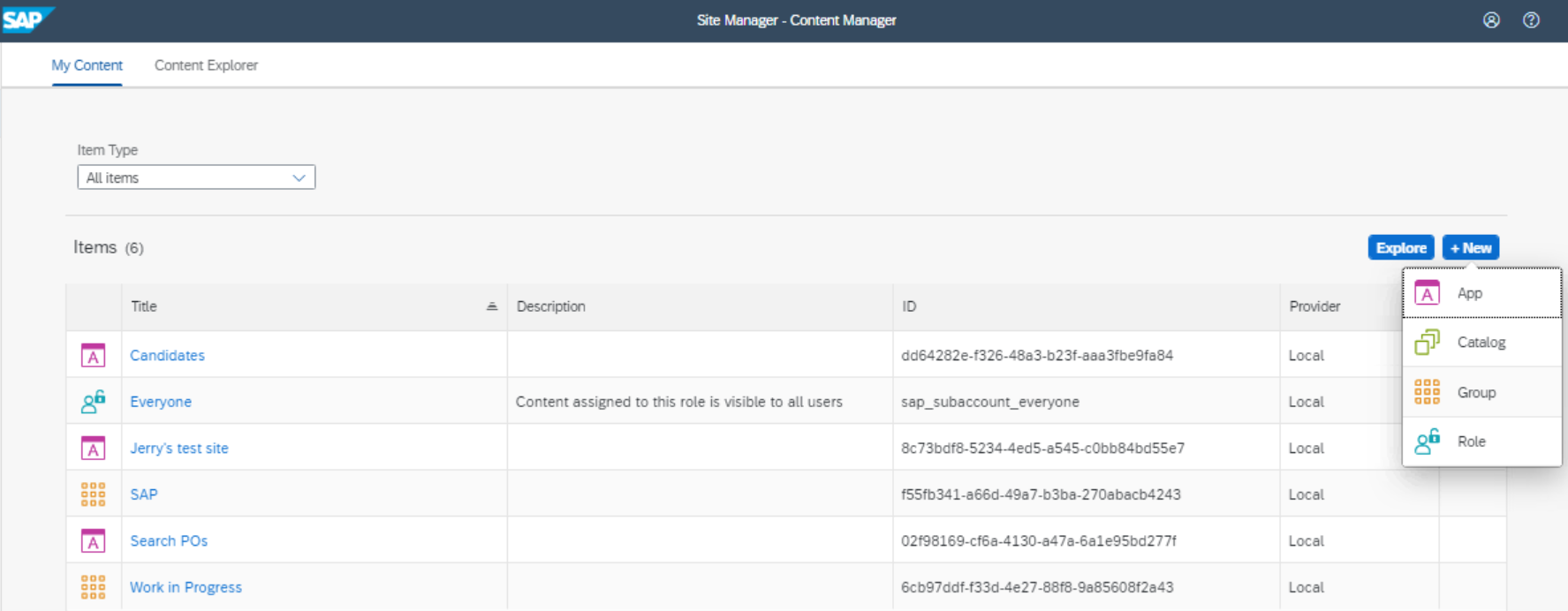This screenshot has width=1568, height=611.
Task: Click Local provider in Candidates row
Action: (1306, 355)
